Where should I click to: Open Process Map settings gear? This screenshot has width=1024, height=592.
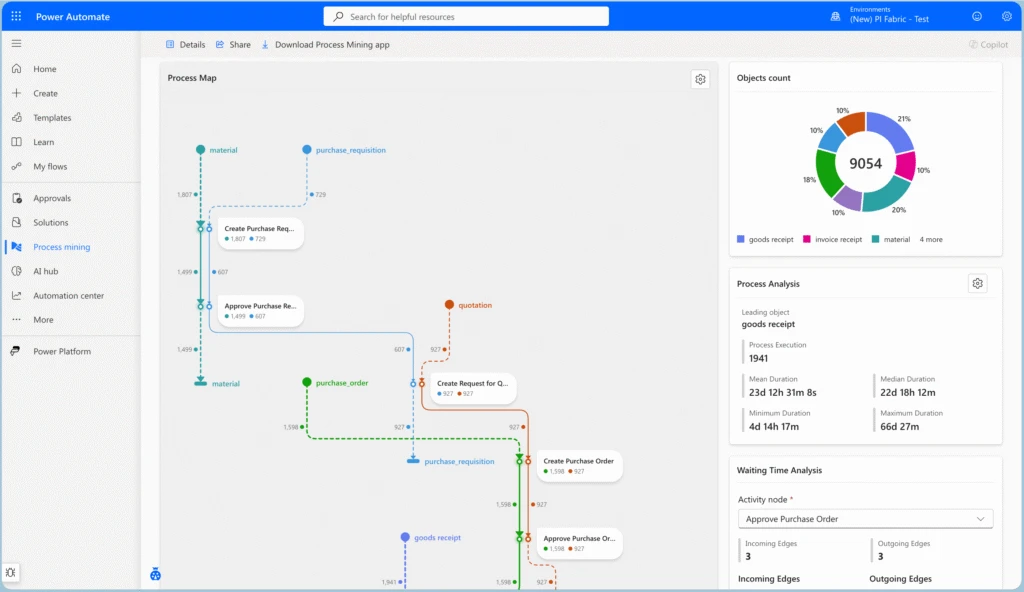(x=700, y=79)
